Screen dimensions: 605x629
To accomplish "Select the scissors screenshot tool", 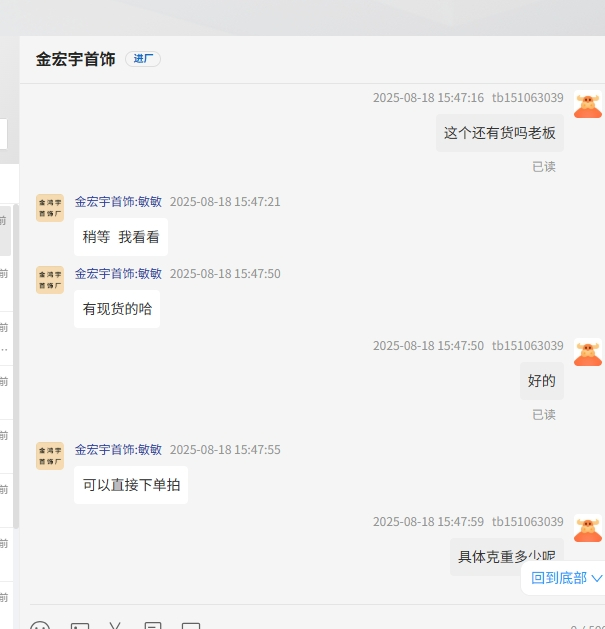I will 115,626.
